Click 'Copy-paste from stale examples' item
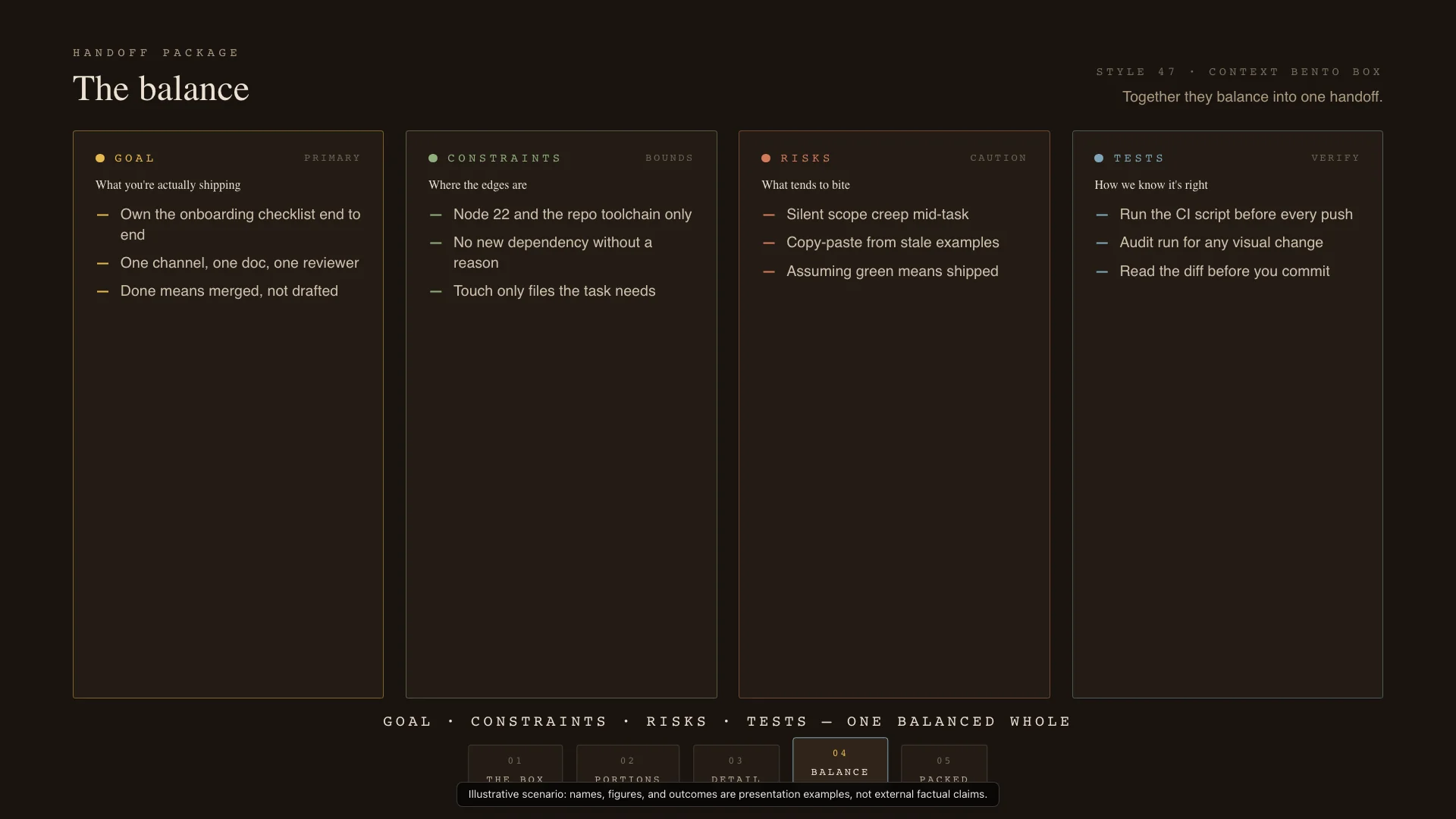The height and width of the screenshot is (819, 1456). pyautogui.click(x=894, y=243)
